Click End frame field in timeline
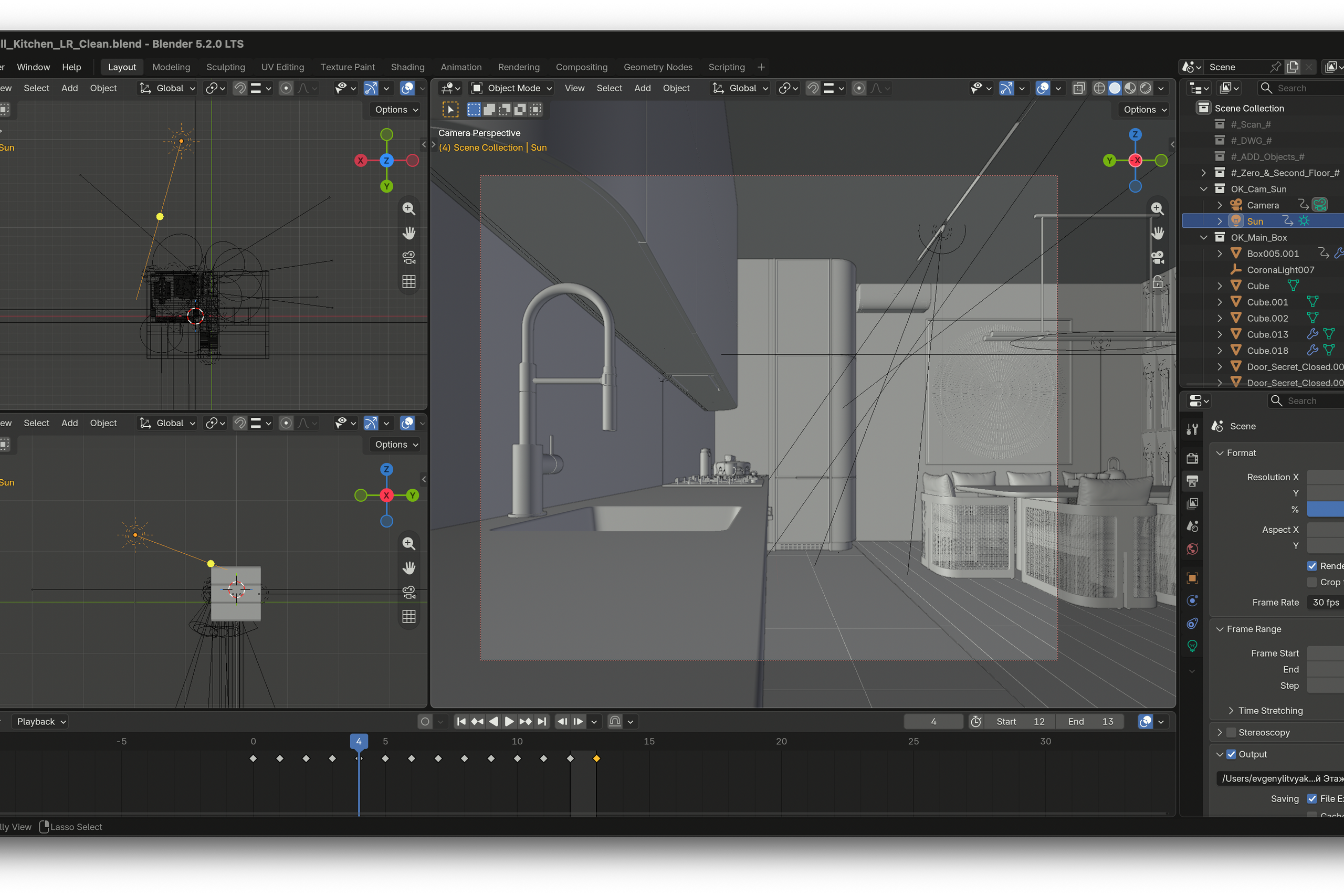 pos(1089,722)
